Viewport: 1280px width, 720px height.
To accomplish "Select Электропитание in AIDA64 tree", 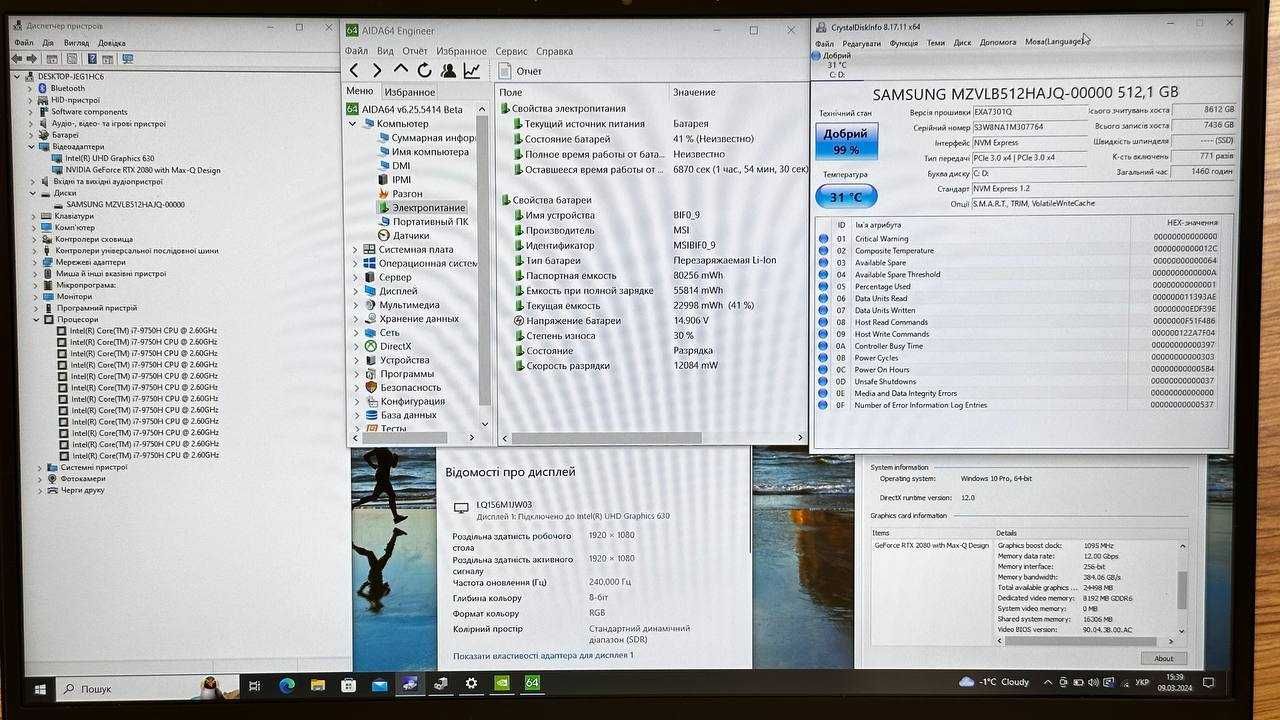I will pos(428,207).
